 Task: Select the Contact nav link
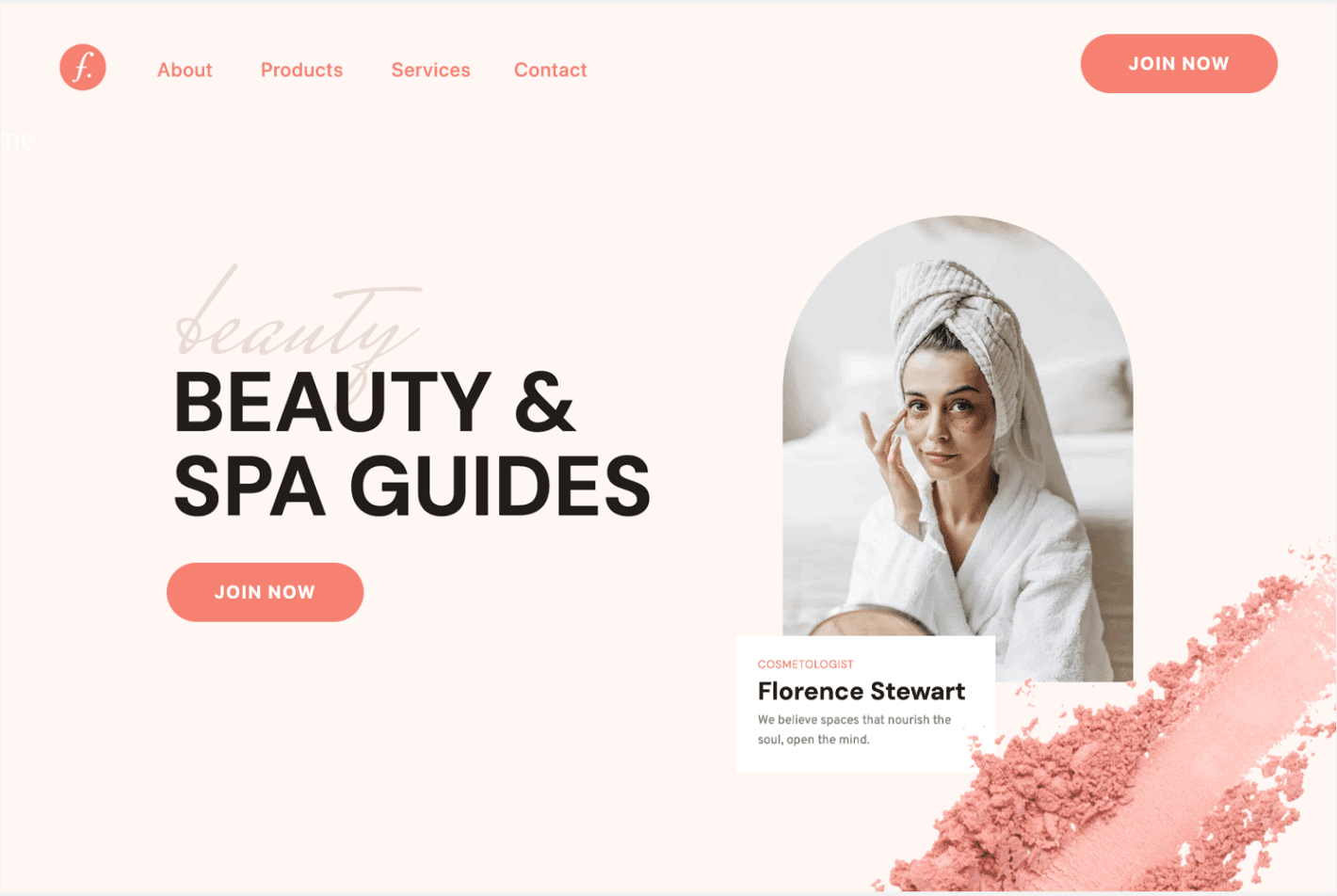550,71
